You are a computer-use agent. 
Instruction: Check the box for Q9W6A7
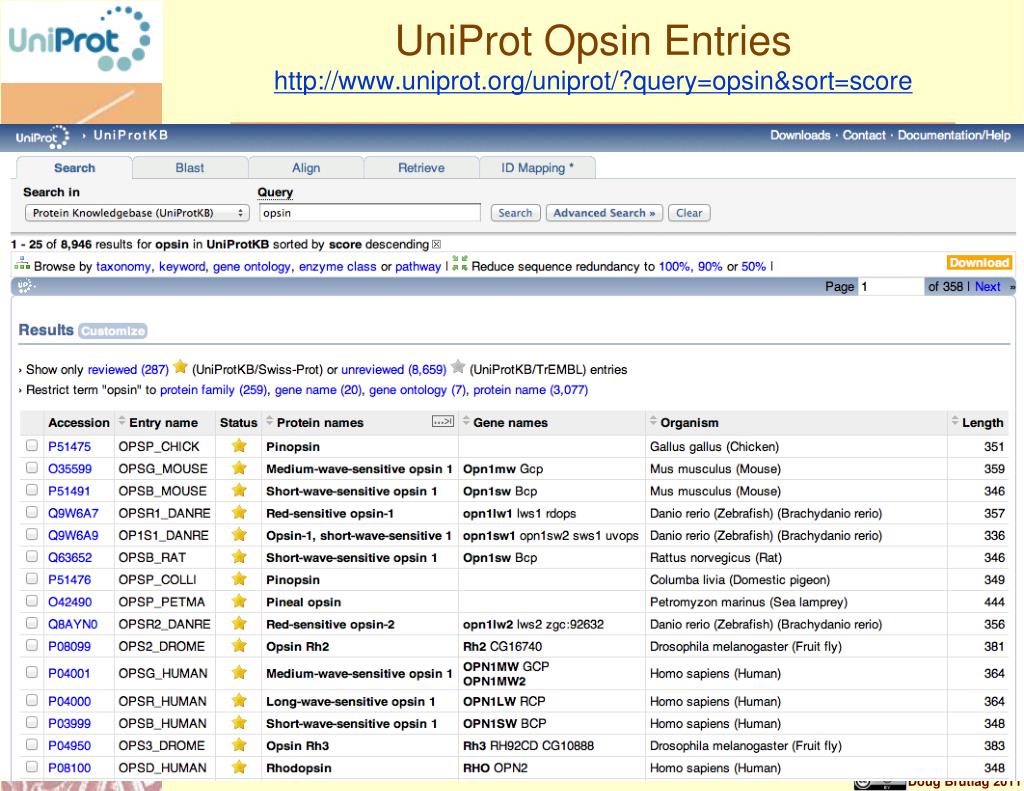click(x=31, y=512)
